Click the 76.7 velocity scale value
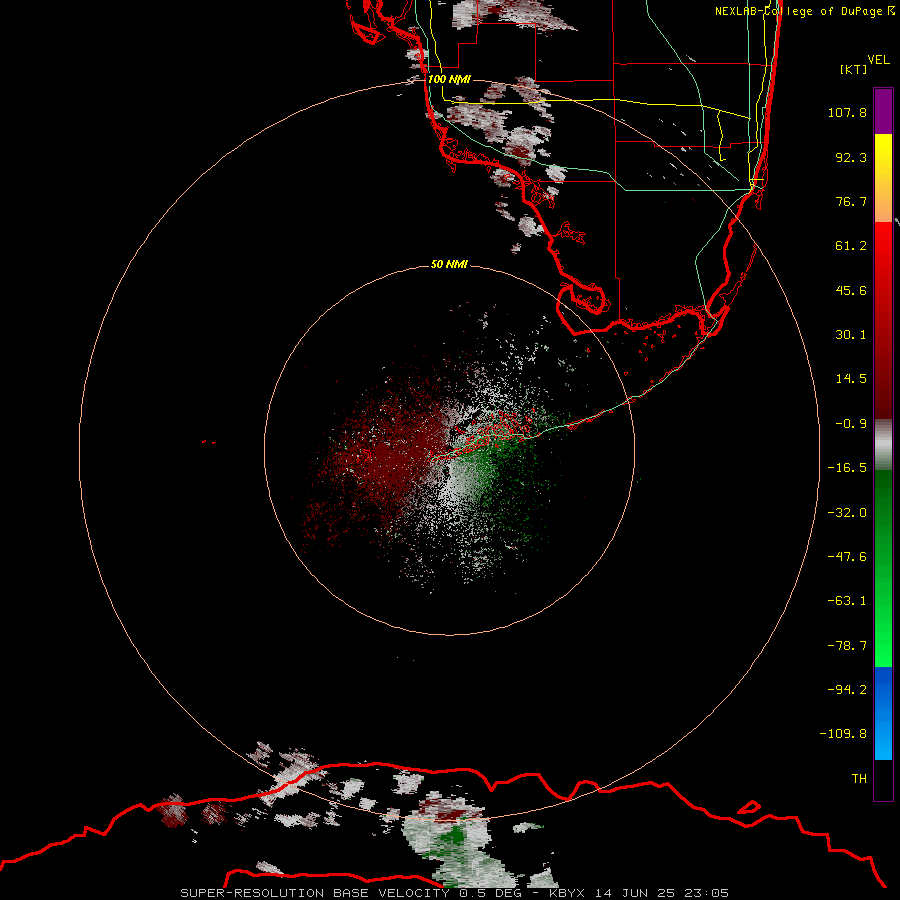 pos(851,201)
